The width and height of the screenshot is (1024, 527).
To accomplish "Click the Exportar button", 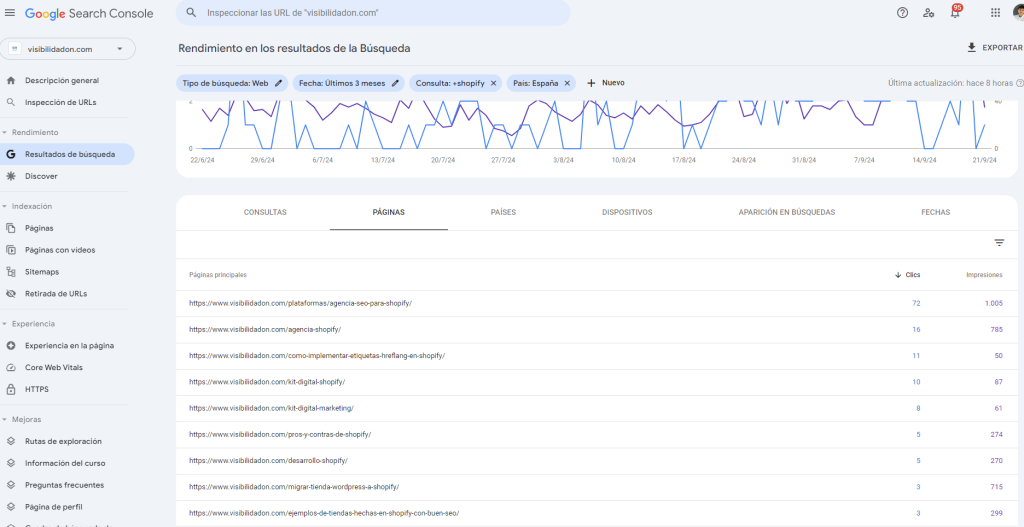I will (x=994, y=48).
